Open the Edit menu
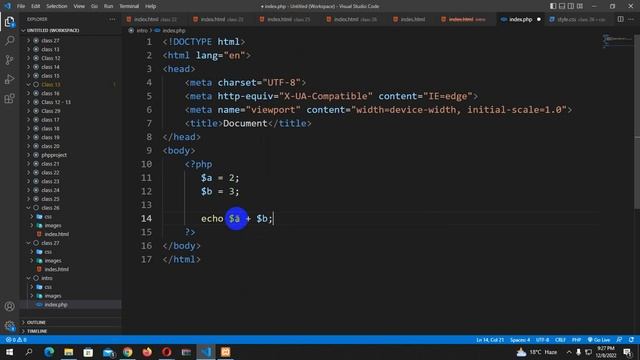The width and height of the screenshot is (640, 360). tap(36, 6)
